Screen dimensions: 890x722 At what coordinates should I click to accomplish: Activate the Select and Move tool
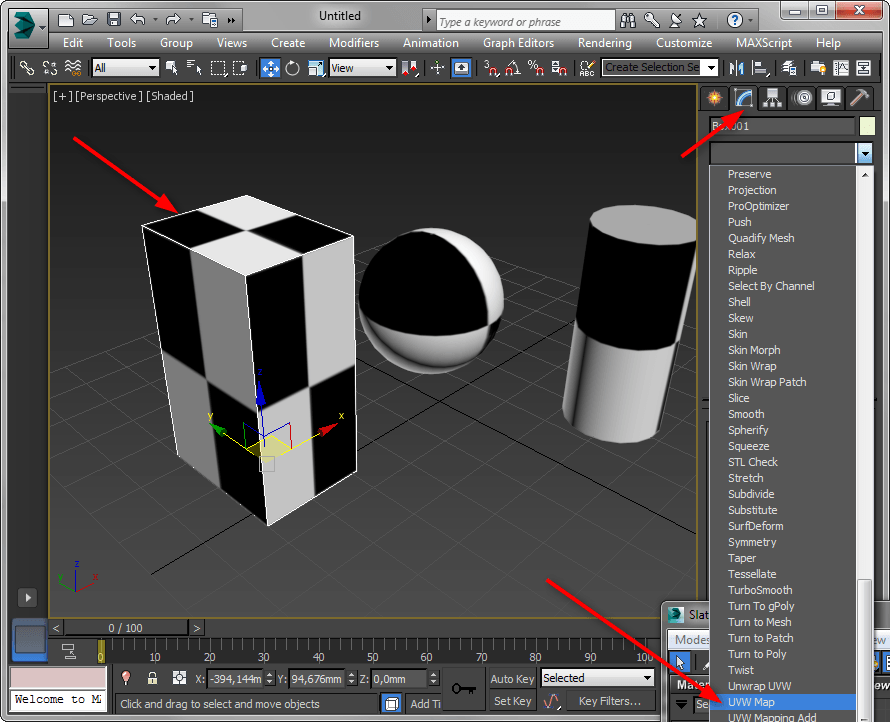[x=270, y=68]
